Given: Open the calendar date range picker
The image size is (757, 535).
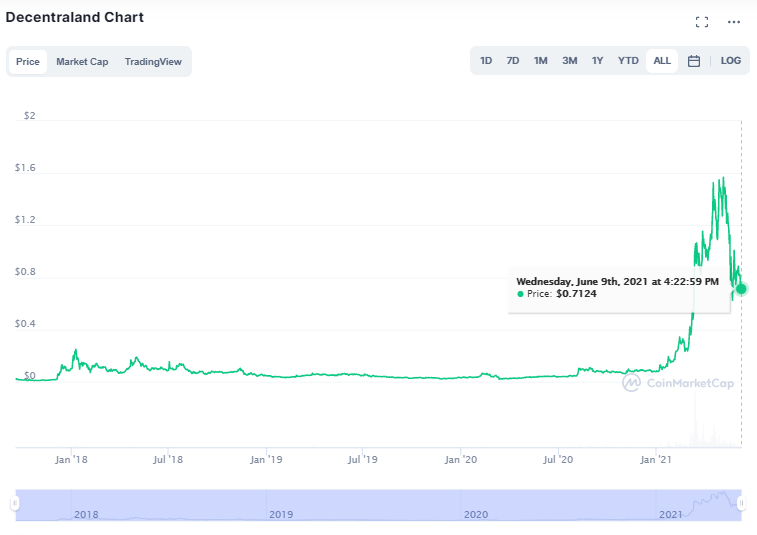Looking at the screenshot, I should point(694,61).
